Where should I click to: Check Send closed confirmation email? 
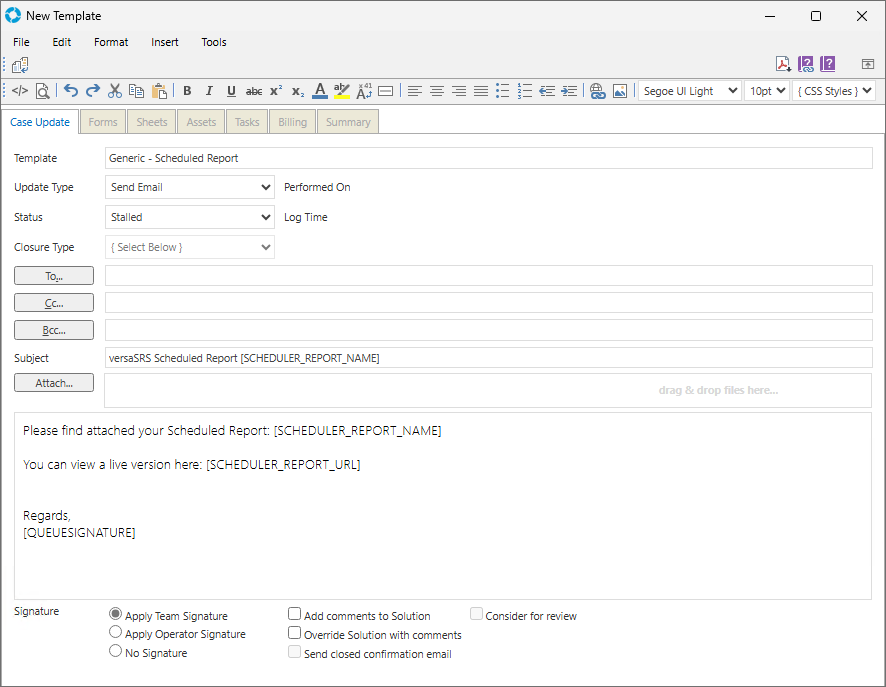point(294,651)
